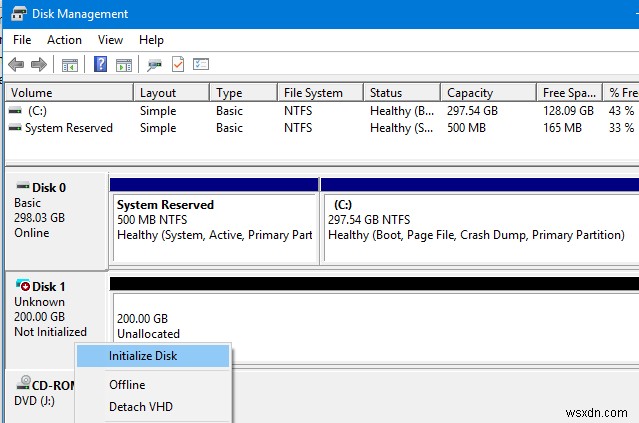The width and height of the screenshot is (639, 423).
Task: Click the 165 MB free space cell
Action: click(562, 128)
